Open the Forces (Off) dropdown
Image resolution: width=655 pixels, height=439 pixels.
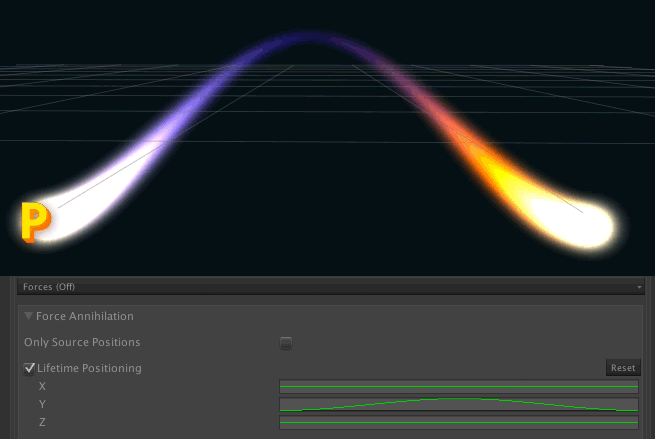tap(328, 286)
